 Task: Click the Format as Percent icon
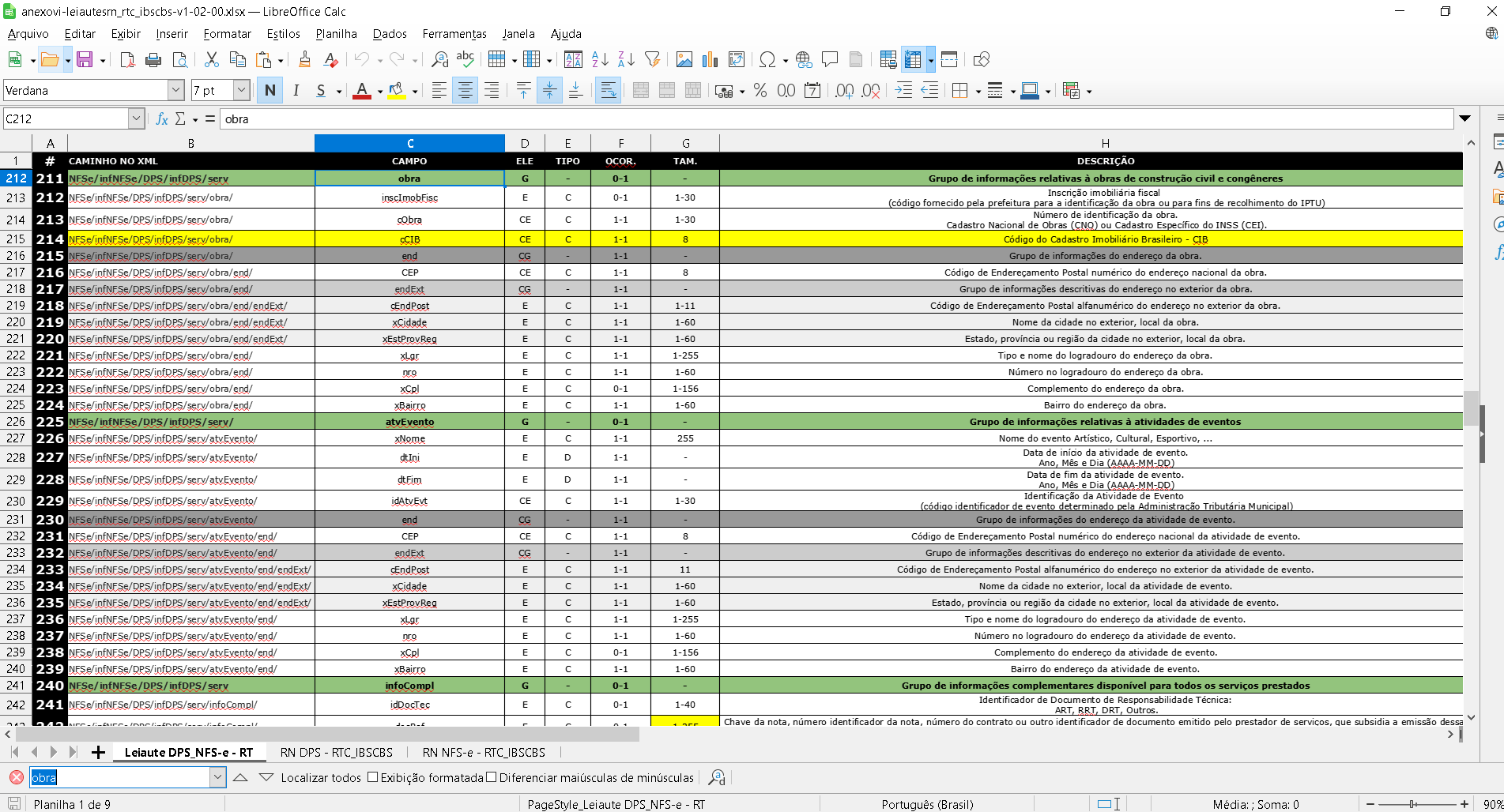point(760,91)
